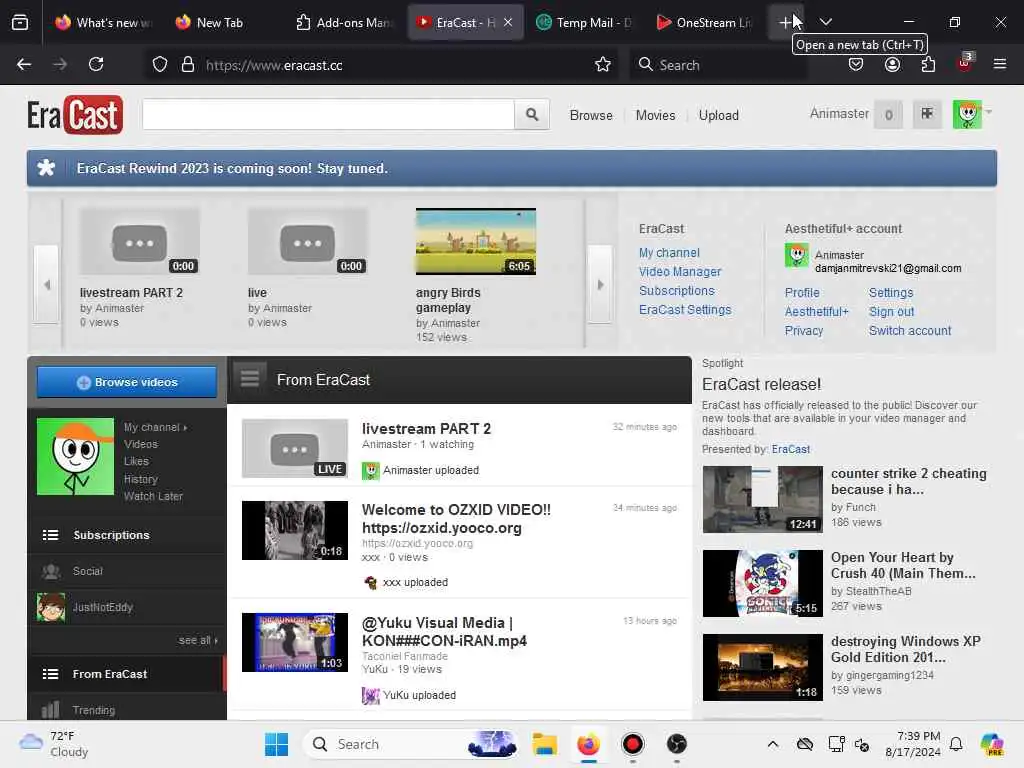Screen dimensions: 1024x768
Task: Switch to the OneStream Live tab
Action: 705,22
